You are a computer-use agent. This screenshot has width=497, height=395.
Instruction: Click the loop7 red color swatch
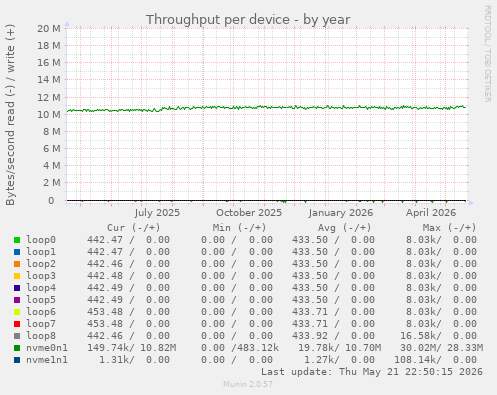(x=17, y=324)
